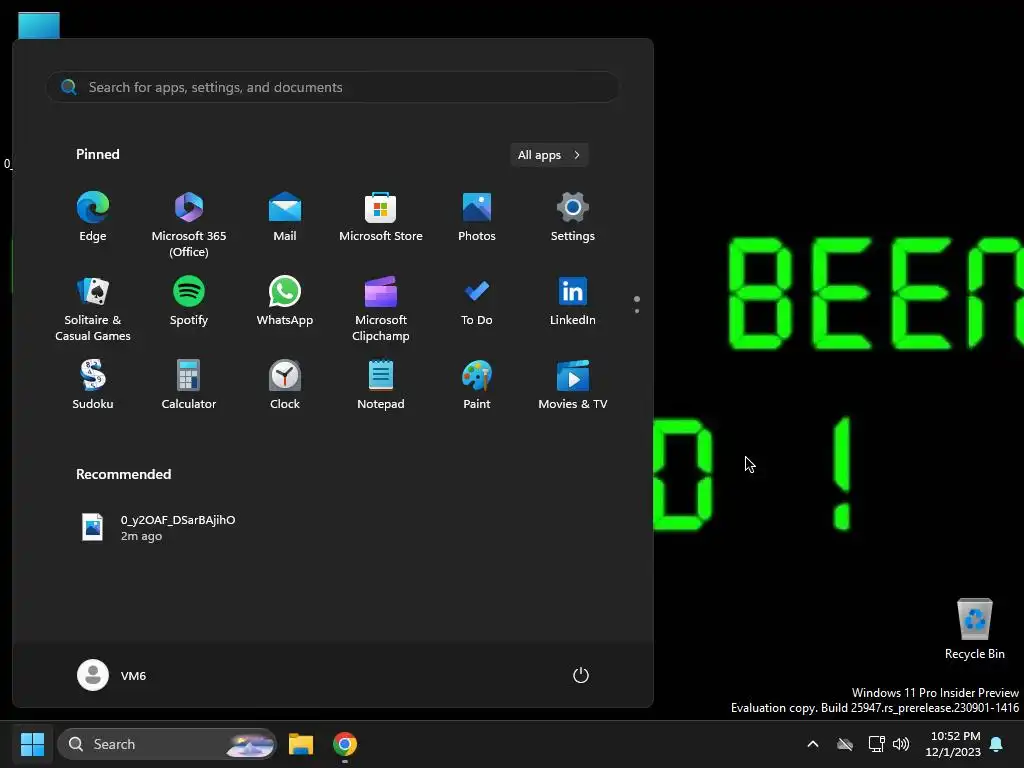Start Solitaire & Casual Games
1024x768 pixels.
pos(93,308)
